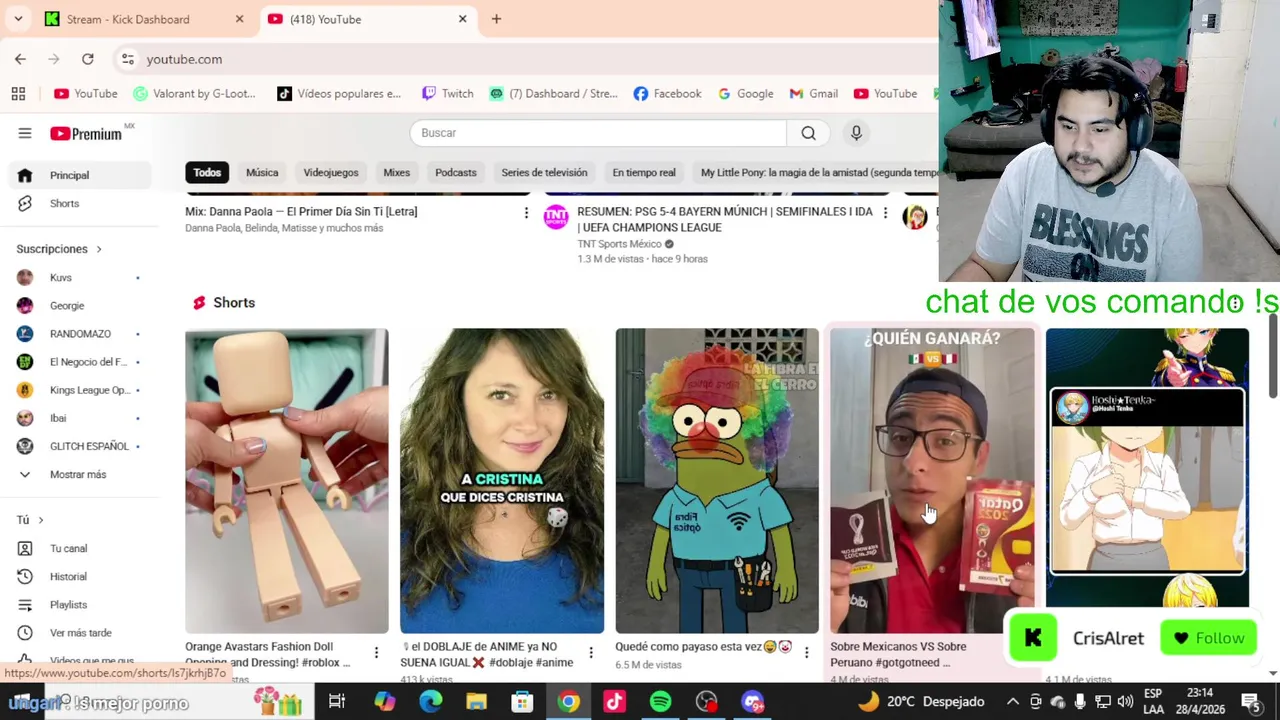1280x720 pixels.
Task: Play the Orange Avastars doll short
Action: 286,480
